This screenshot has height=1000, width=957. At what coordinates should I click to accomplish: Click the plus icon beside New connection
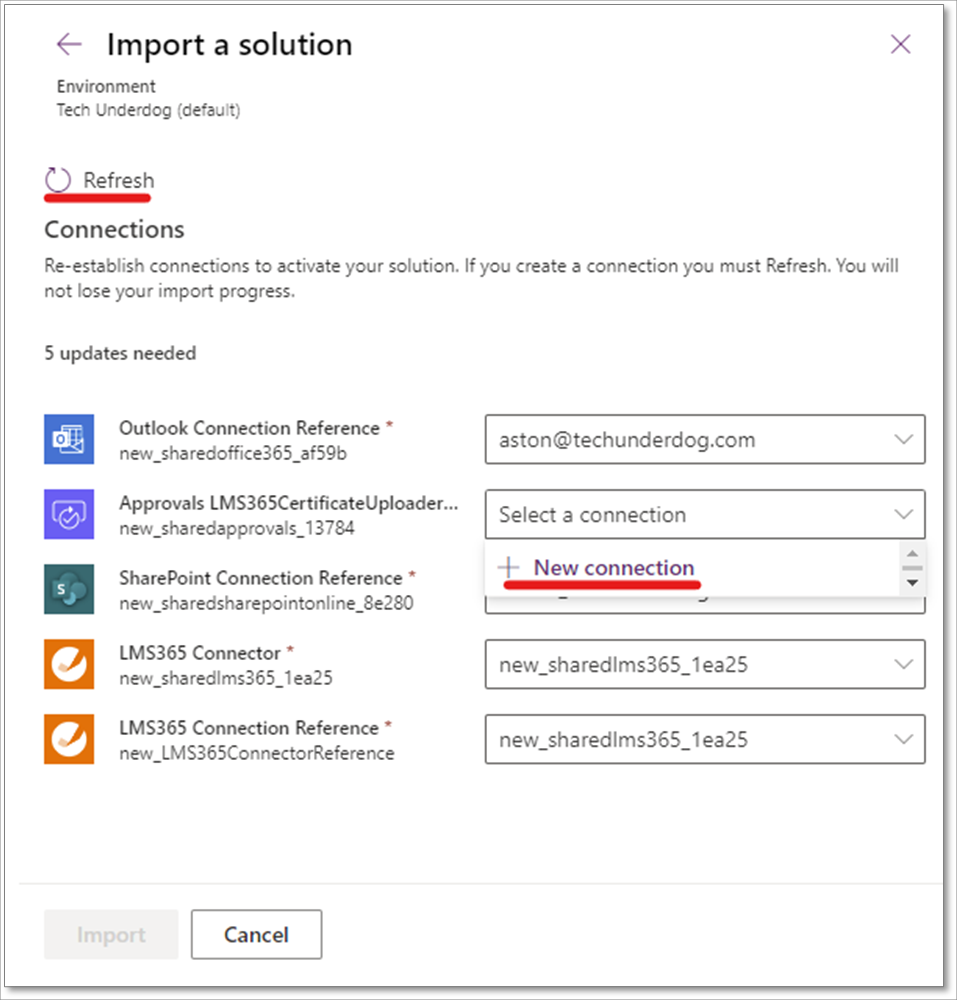pyautogui.click(x=510, y=567)
